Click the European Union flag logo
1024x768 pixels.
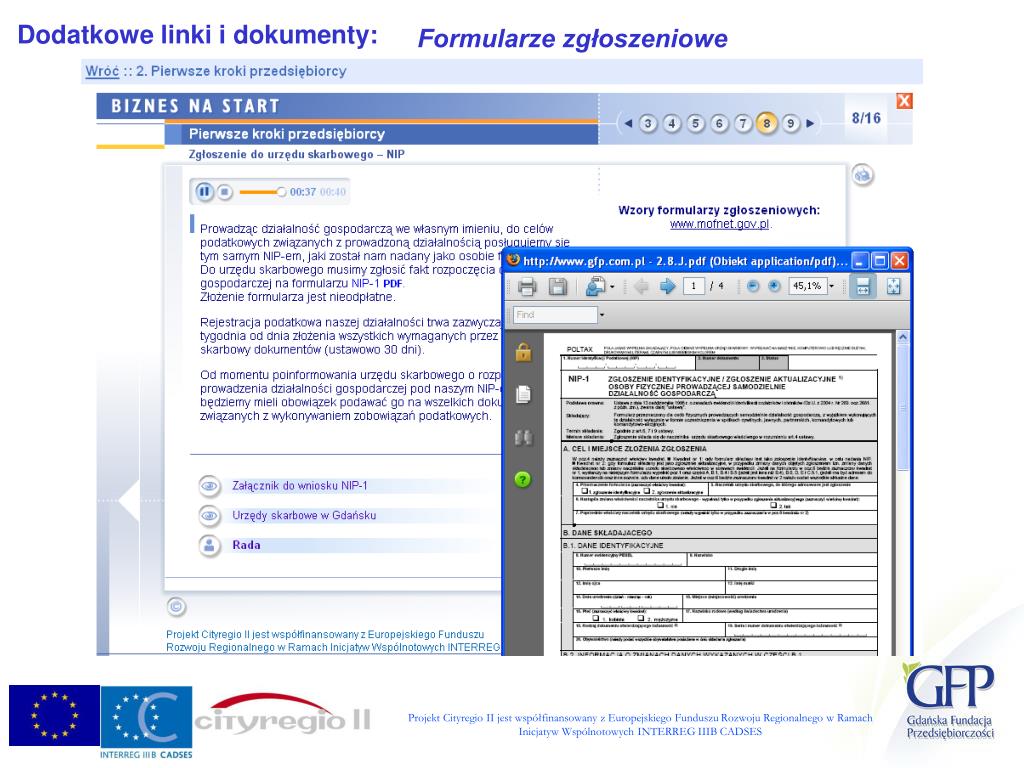54,715
